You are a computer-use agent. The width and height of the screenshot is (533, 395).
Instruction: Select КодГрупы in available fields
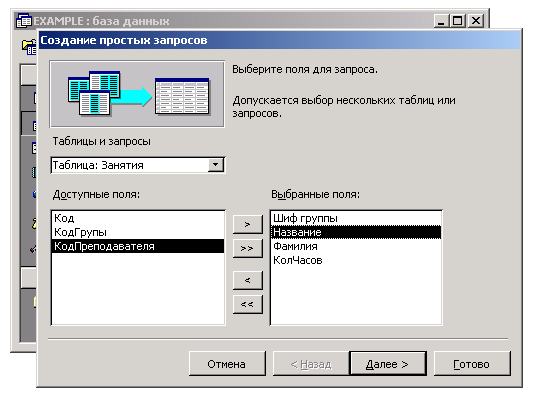tap(138, 232)
